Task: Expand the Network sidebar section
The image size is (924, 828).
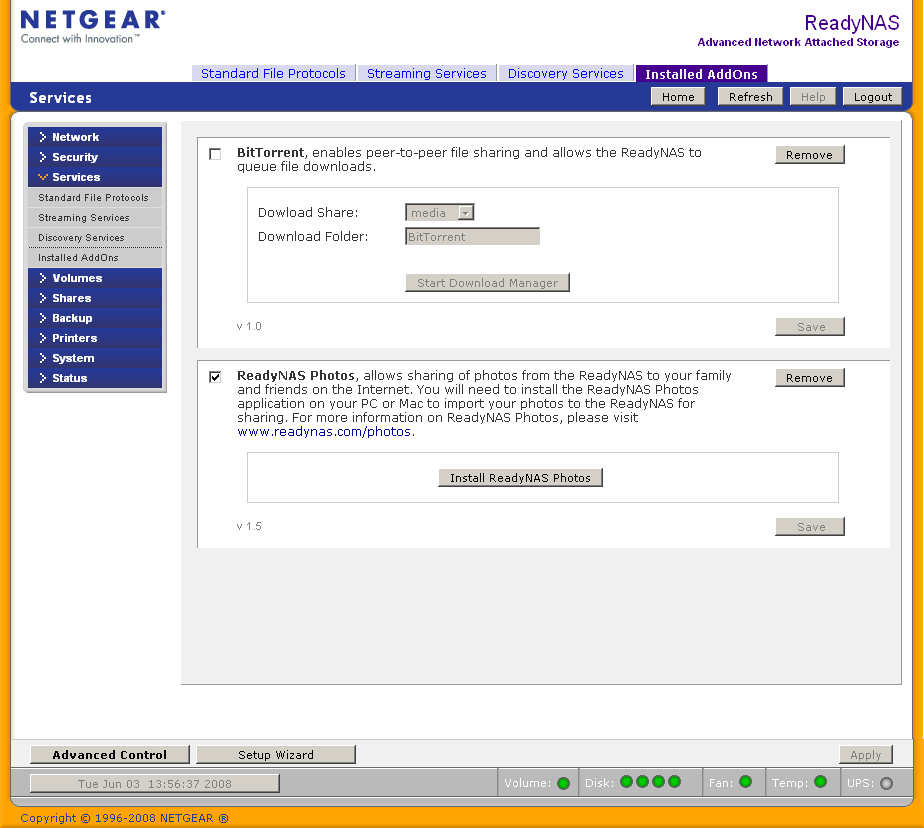Action: [95, 137]
